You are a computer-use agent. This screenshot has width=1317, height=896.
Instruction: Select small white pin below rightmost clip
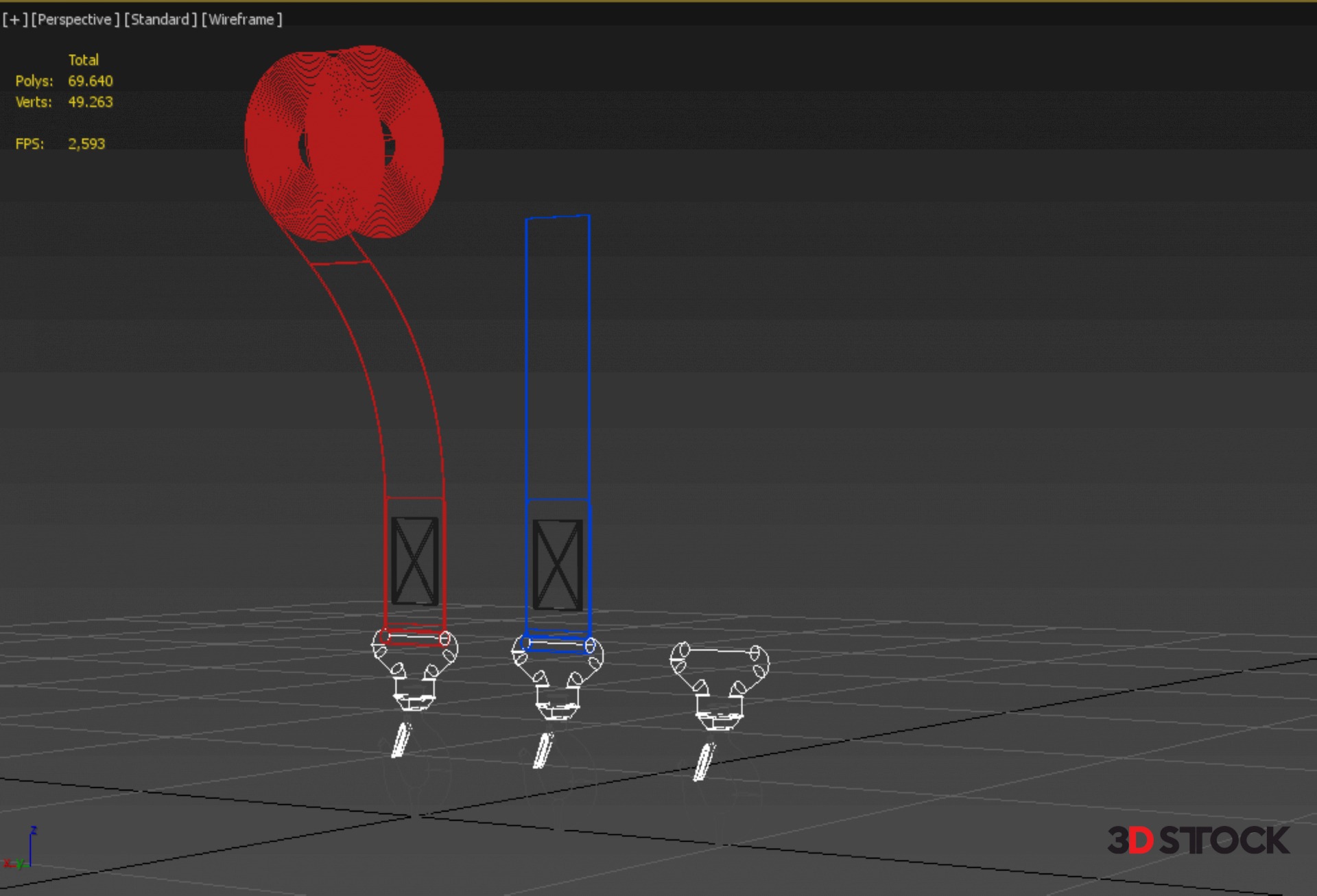tap(704, 762)
